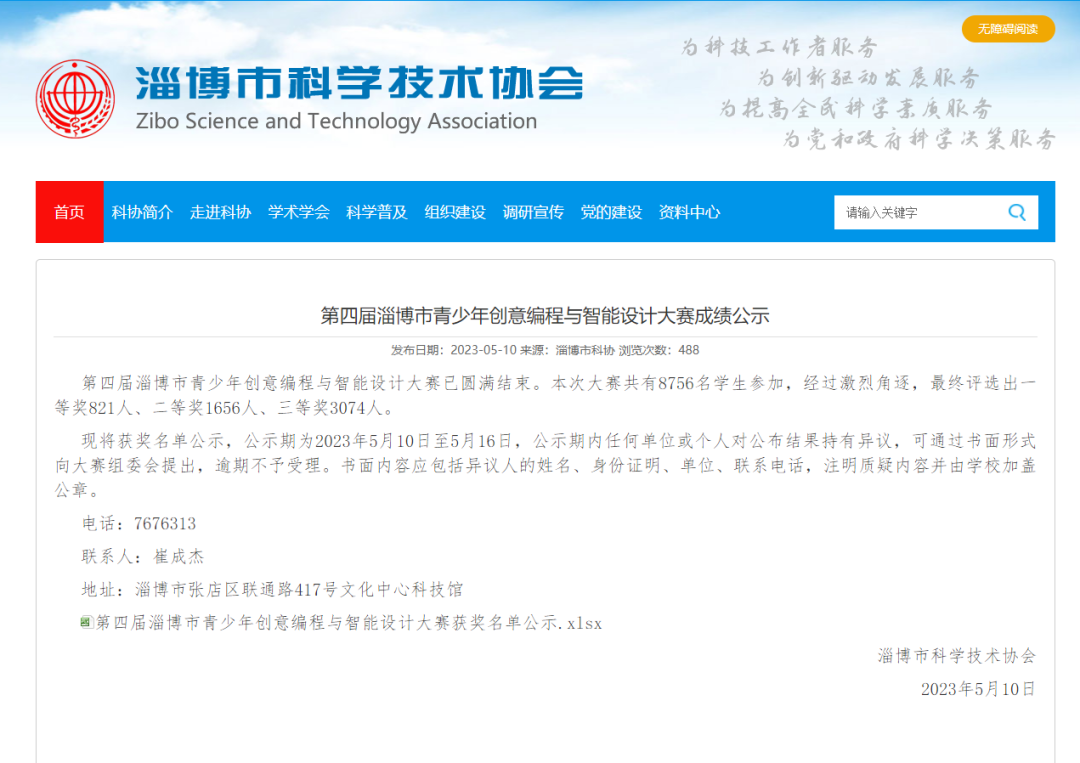Click the small xlsx file icon before the attachment

pyautogui.click(x=87, y=623)
